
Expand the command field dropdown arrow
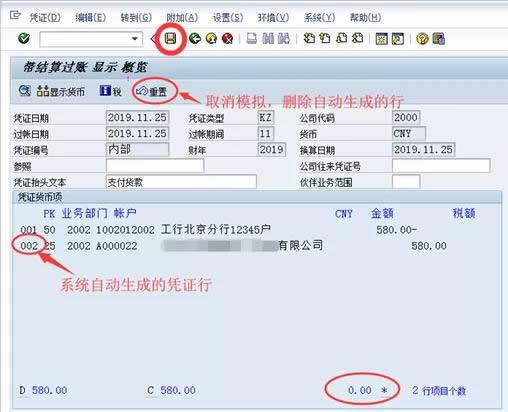(x=135, y=39)
